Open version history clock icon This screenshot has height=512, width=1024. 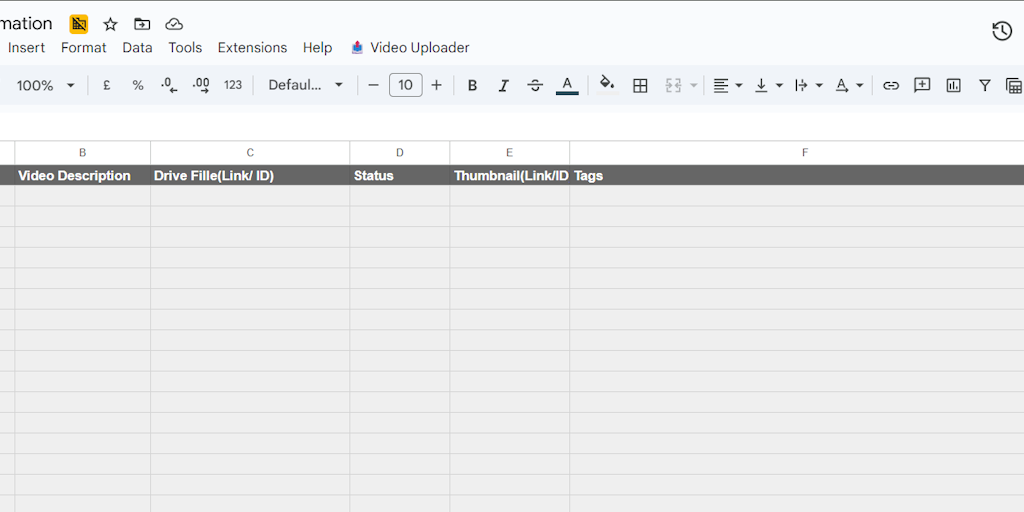click(x=1002, y=31)
